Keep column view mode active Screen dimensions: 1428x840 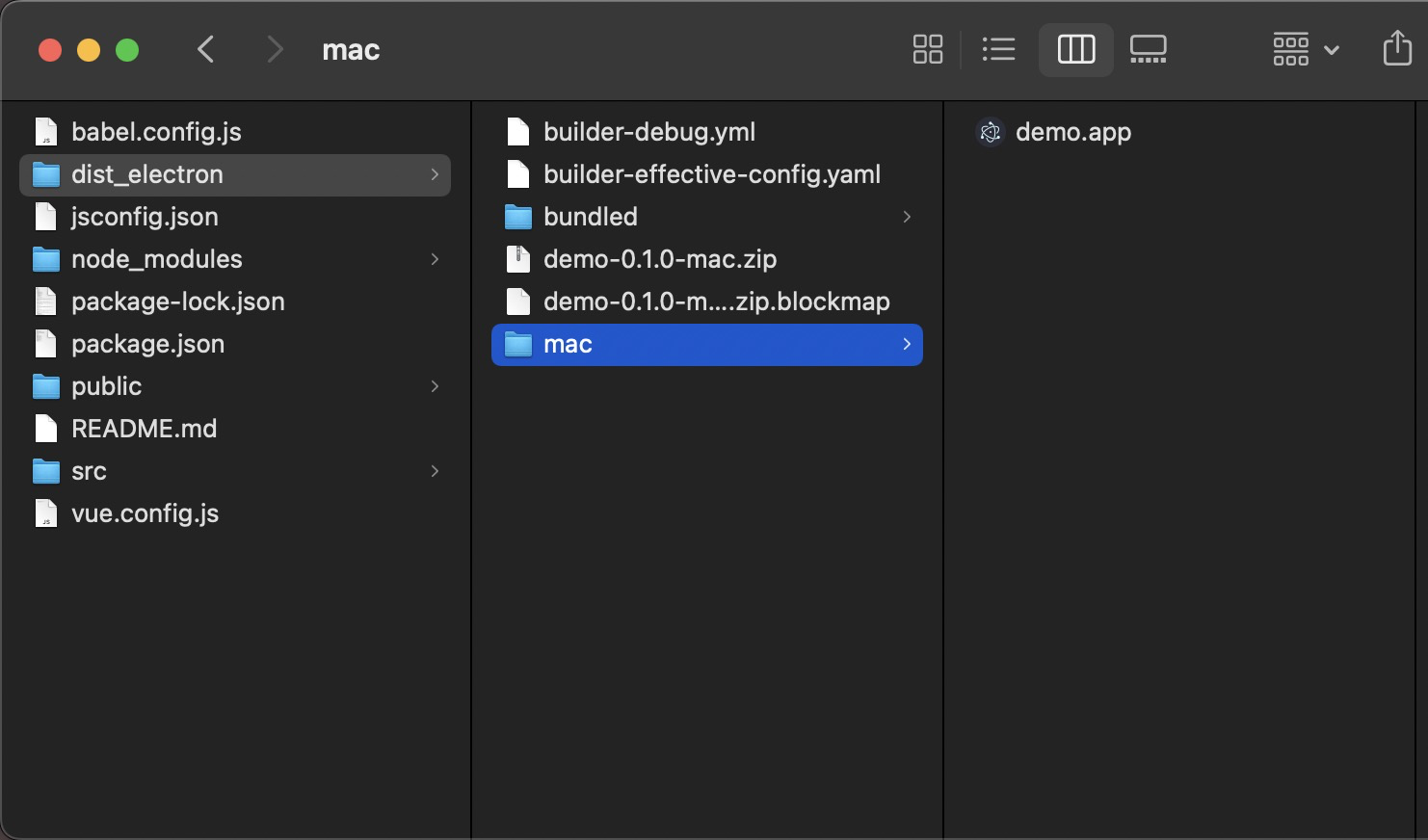(x=1075, y=49)
